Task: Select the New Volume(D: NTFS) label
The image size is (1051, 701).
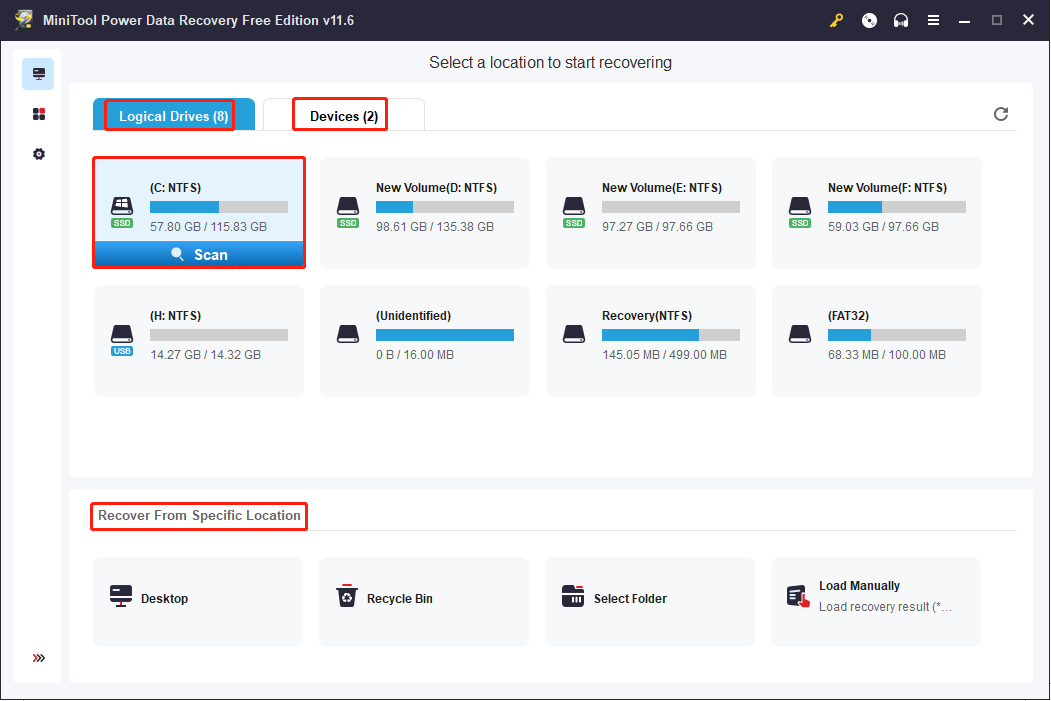Action: pos(436,188)
